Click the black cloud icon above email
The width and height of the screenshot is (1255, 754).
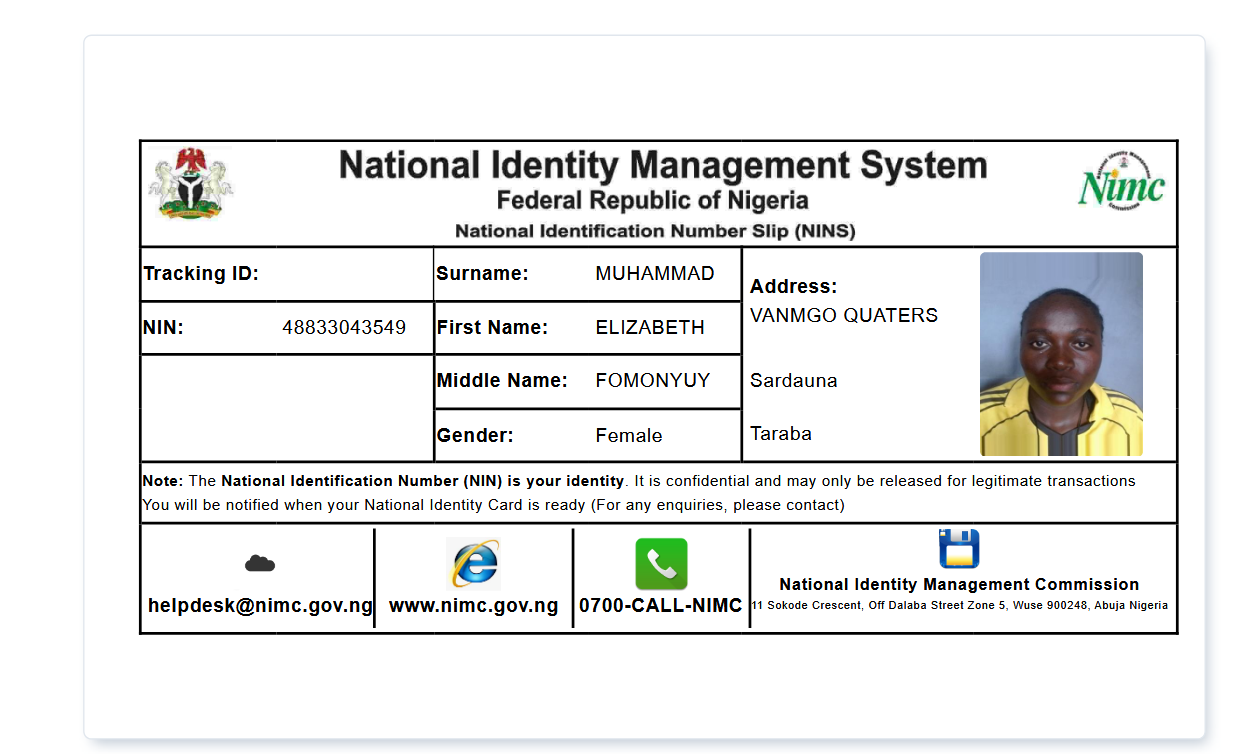pyautogui.click(x=260, y=564)
